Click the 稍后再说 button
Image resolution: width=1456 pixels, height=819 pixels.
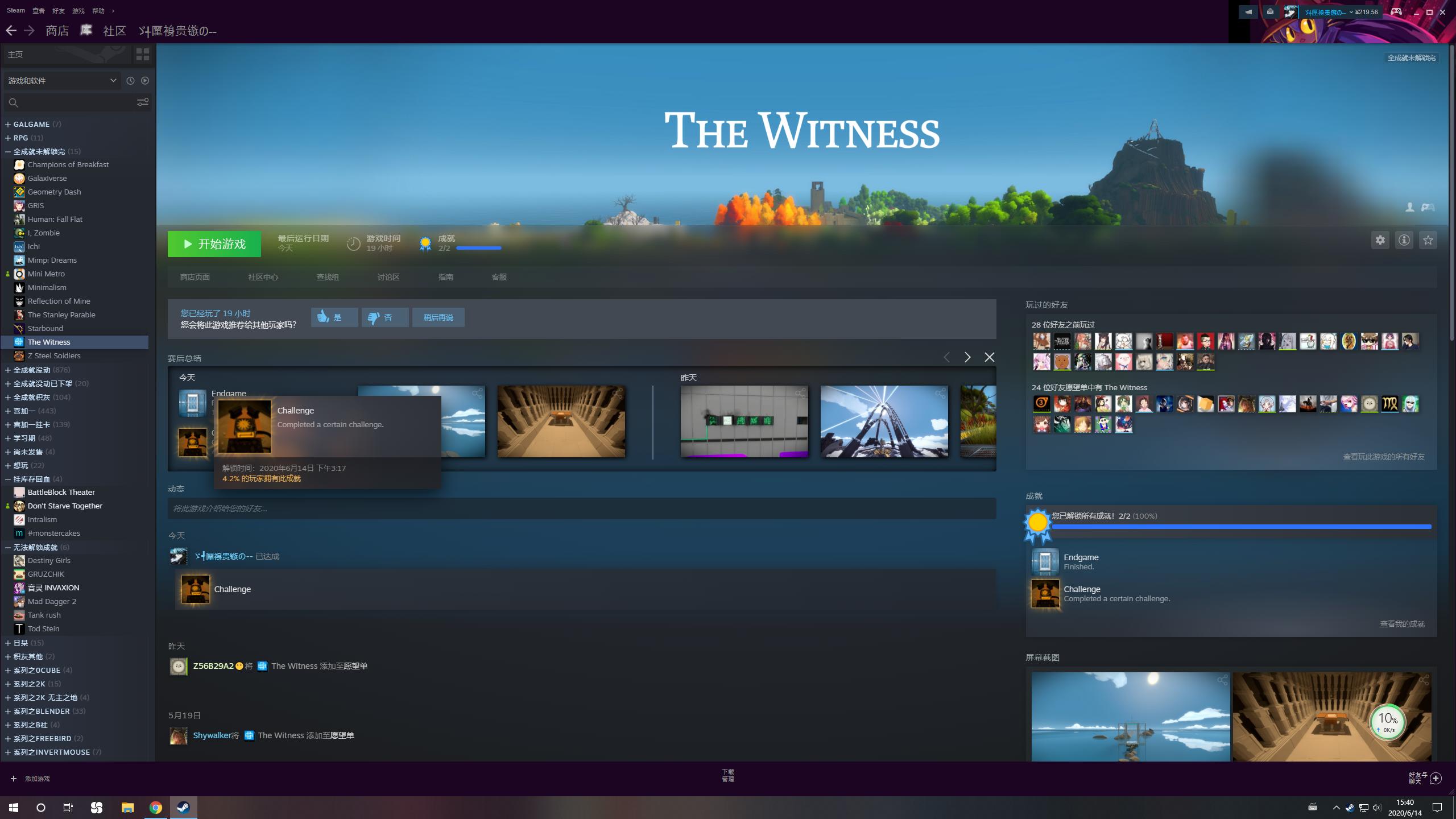pos(439,317)
